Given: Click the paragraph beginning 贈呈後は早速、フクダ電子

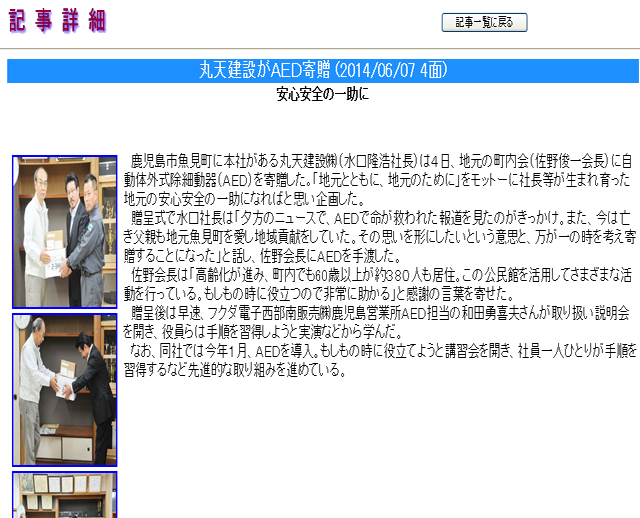Looking at the screenshot, I should (376, 322).
